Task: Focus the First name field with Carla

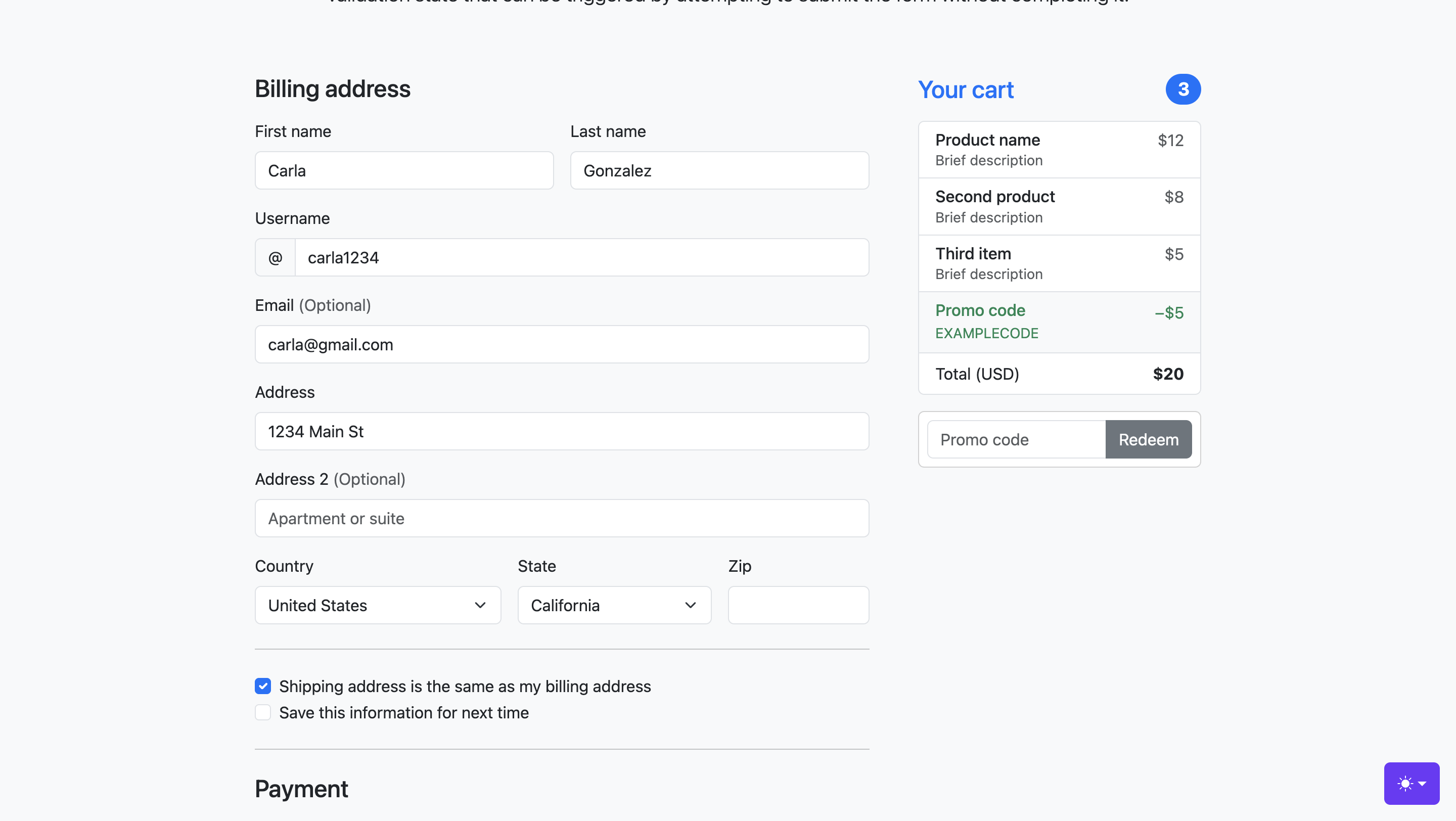Action: coord(403,171)
